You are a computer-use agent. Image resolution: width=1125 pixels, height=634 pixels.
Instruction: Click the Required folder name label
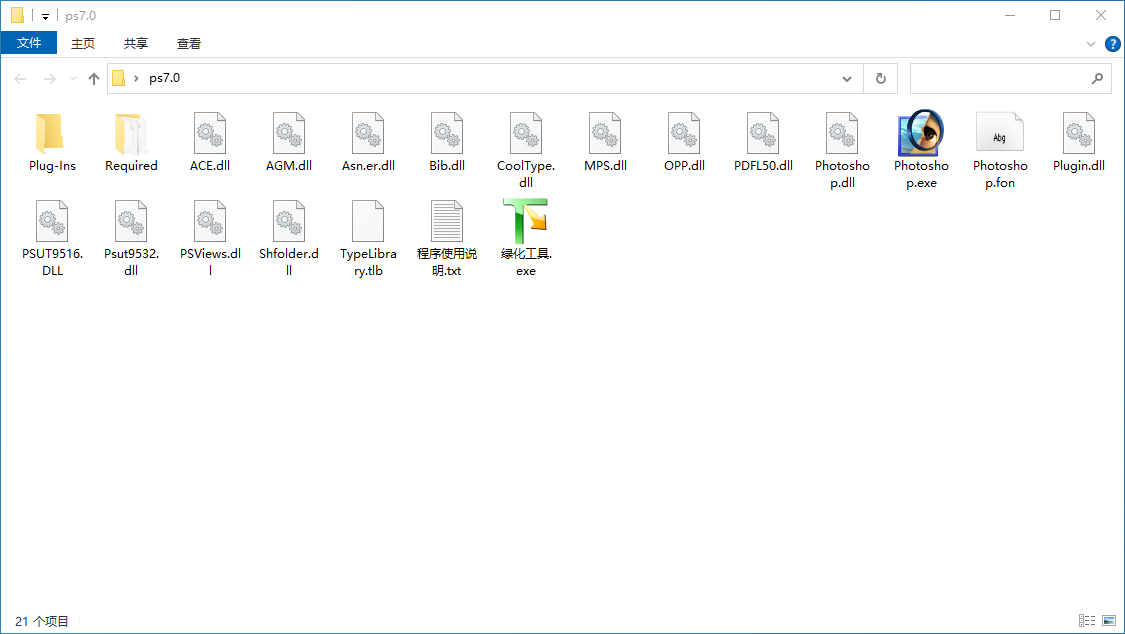[131, 166]
